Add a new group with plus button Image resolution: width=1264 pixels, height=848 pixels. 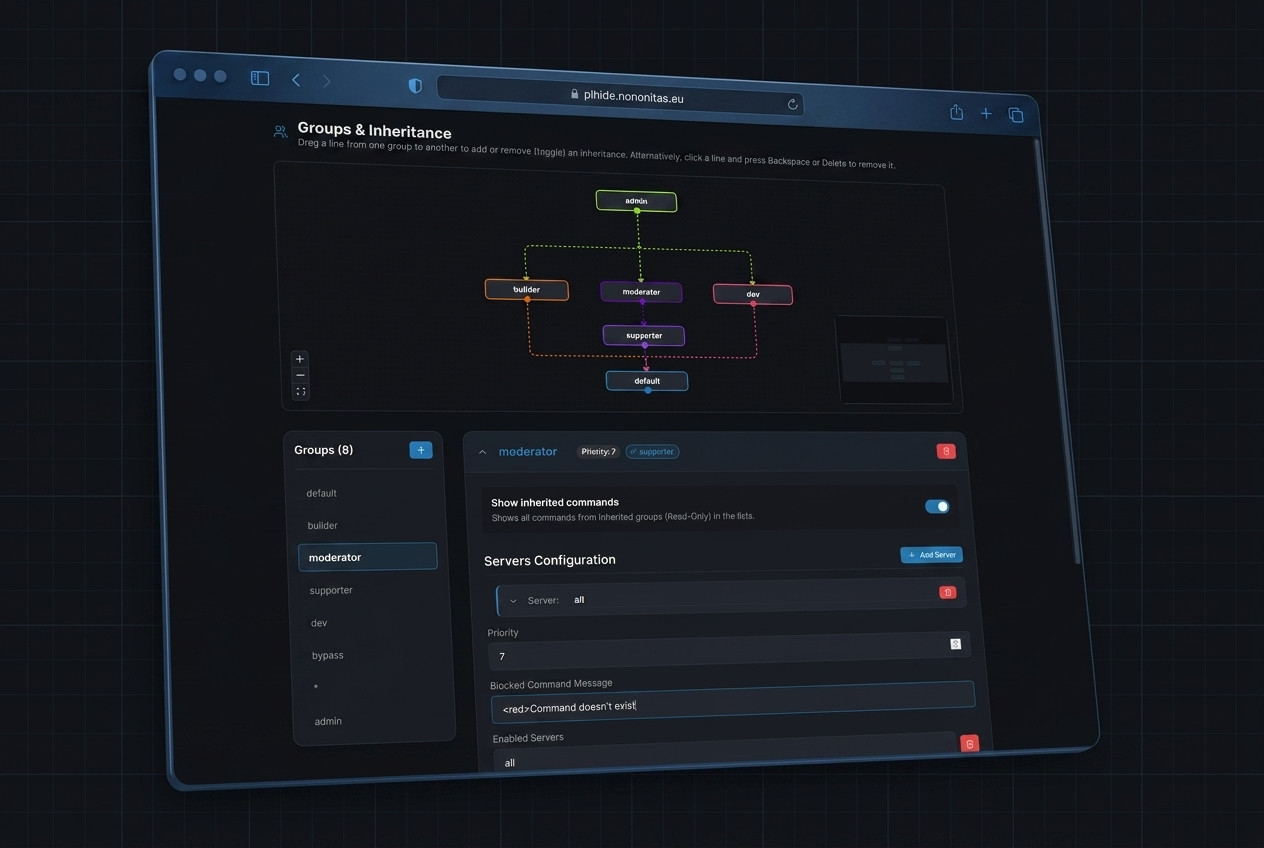[421, 450]
